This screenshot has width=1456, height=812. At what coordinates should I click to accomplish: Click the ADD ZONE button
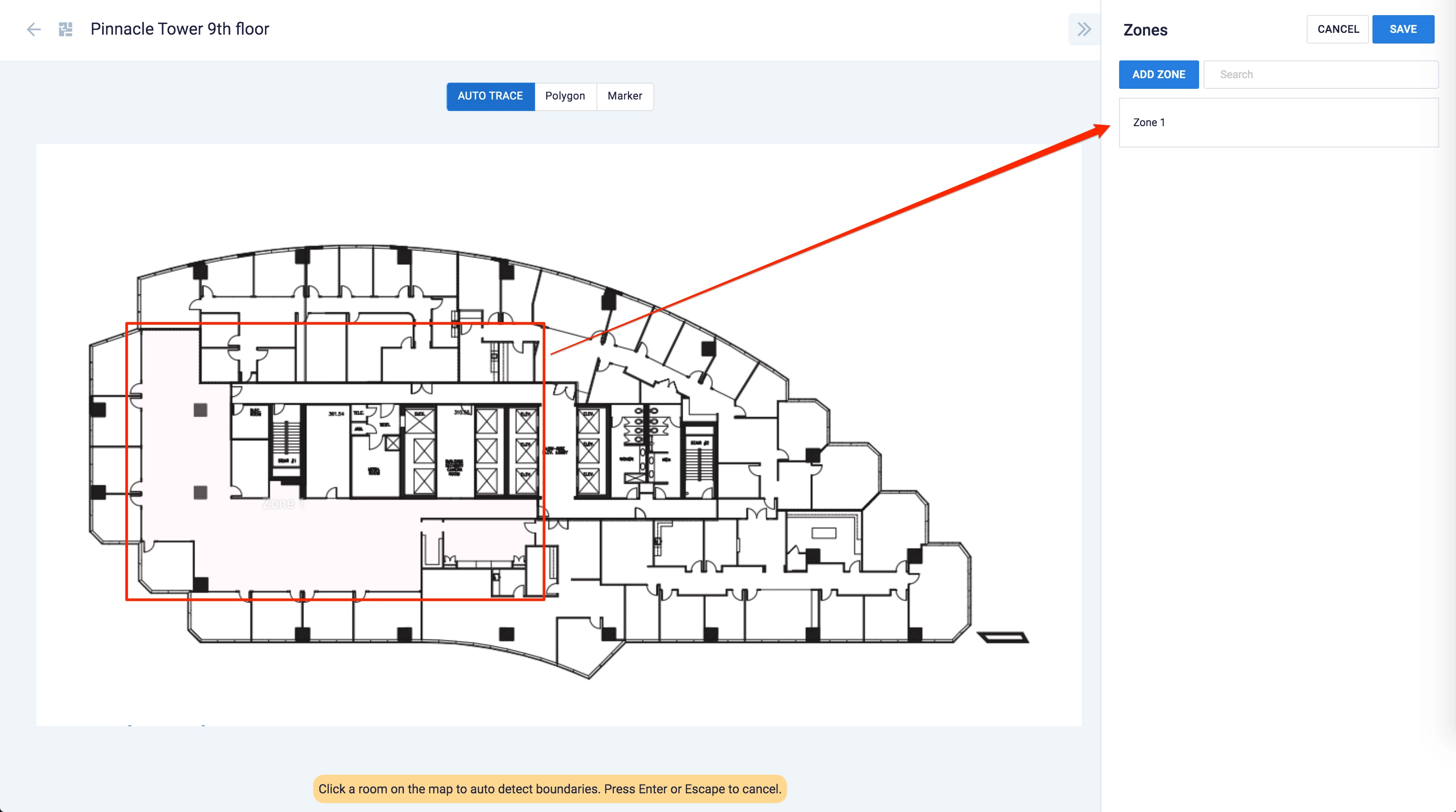point(1158,75)
